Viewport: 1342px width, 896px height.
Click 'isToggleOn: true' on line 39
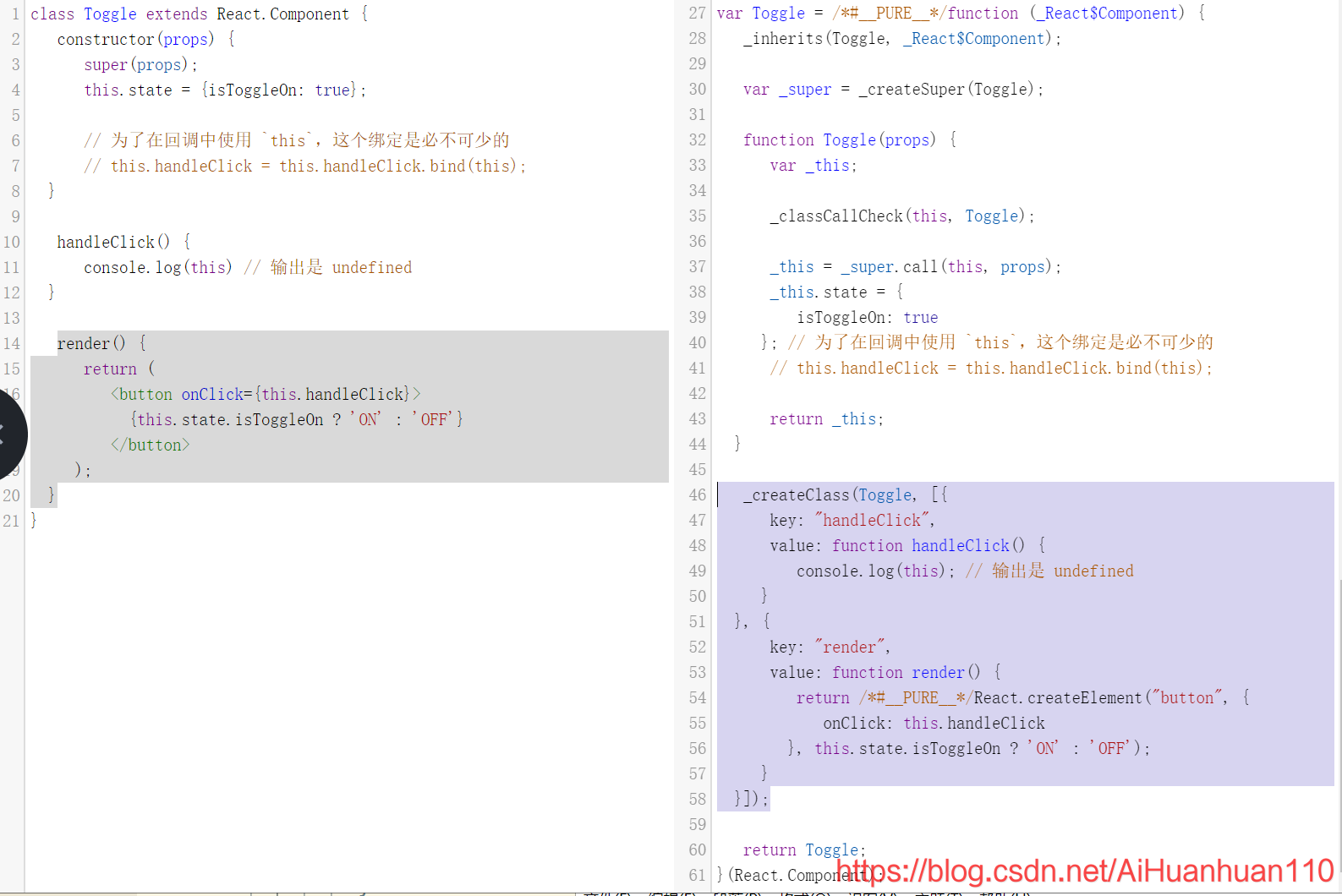coord(868,317)
